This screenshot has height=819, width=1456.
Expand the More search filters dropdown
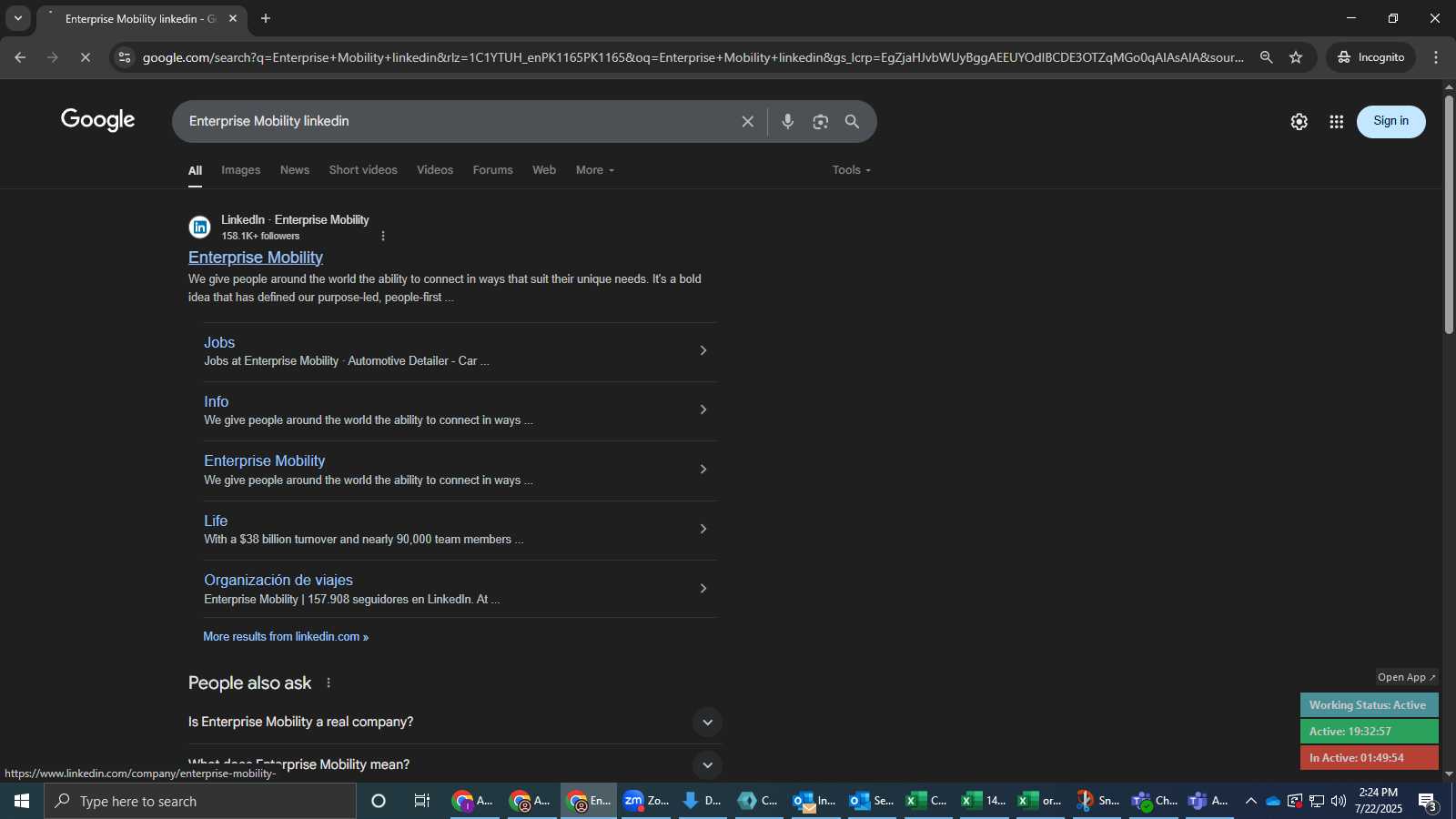point(595,170)
